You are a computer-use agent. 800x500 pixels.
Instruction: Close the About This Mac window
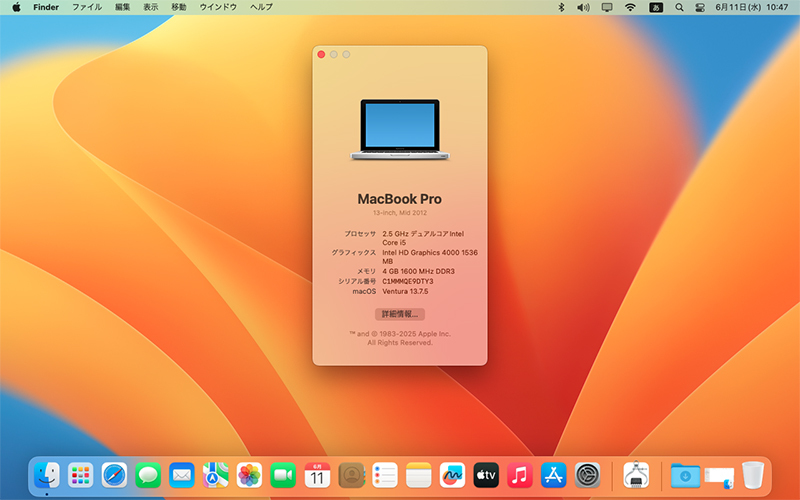(x=321, y=55)
